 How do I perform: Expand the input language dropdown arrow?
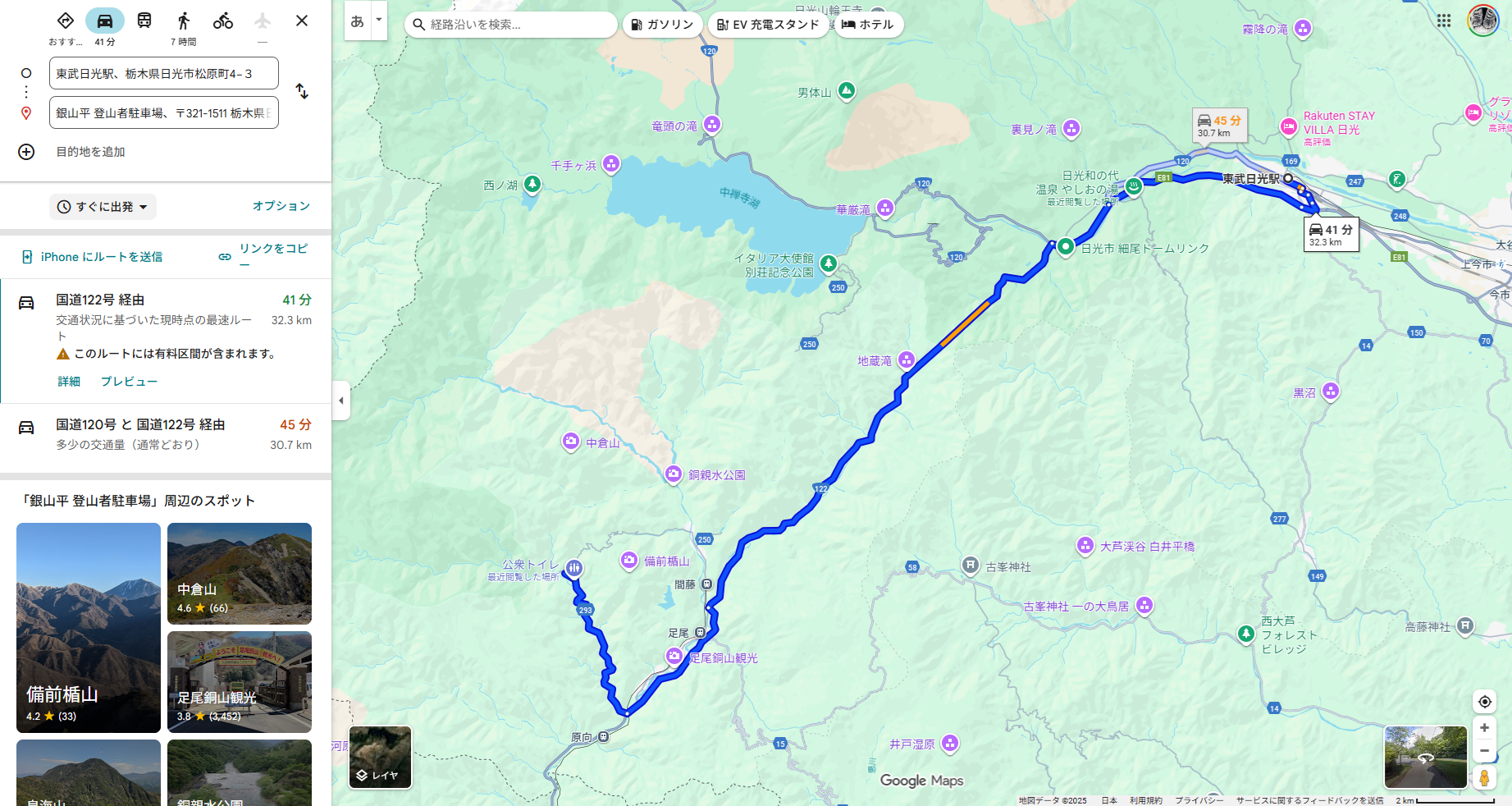point(378,21)
